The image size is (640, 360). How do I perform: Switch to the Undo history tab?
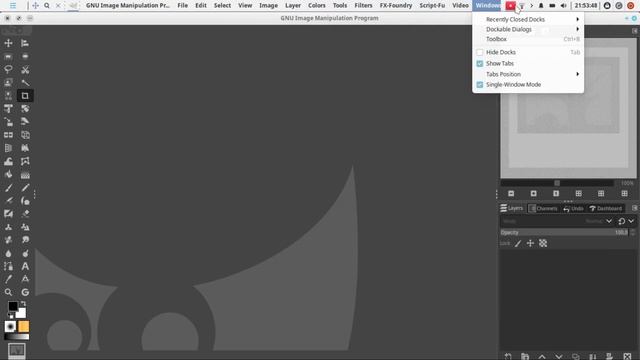pos(573,208)
